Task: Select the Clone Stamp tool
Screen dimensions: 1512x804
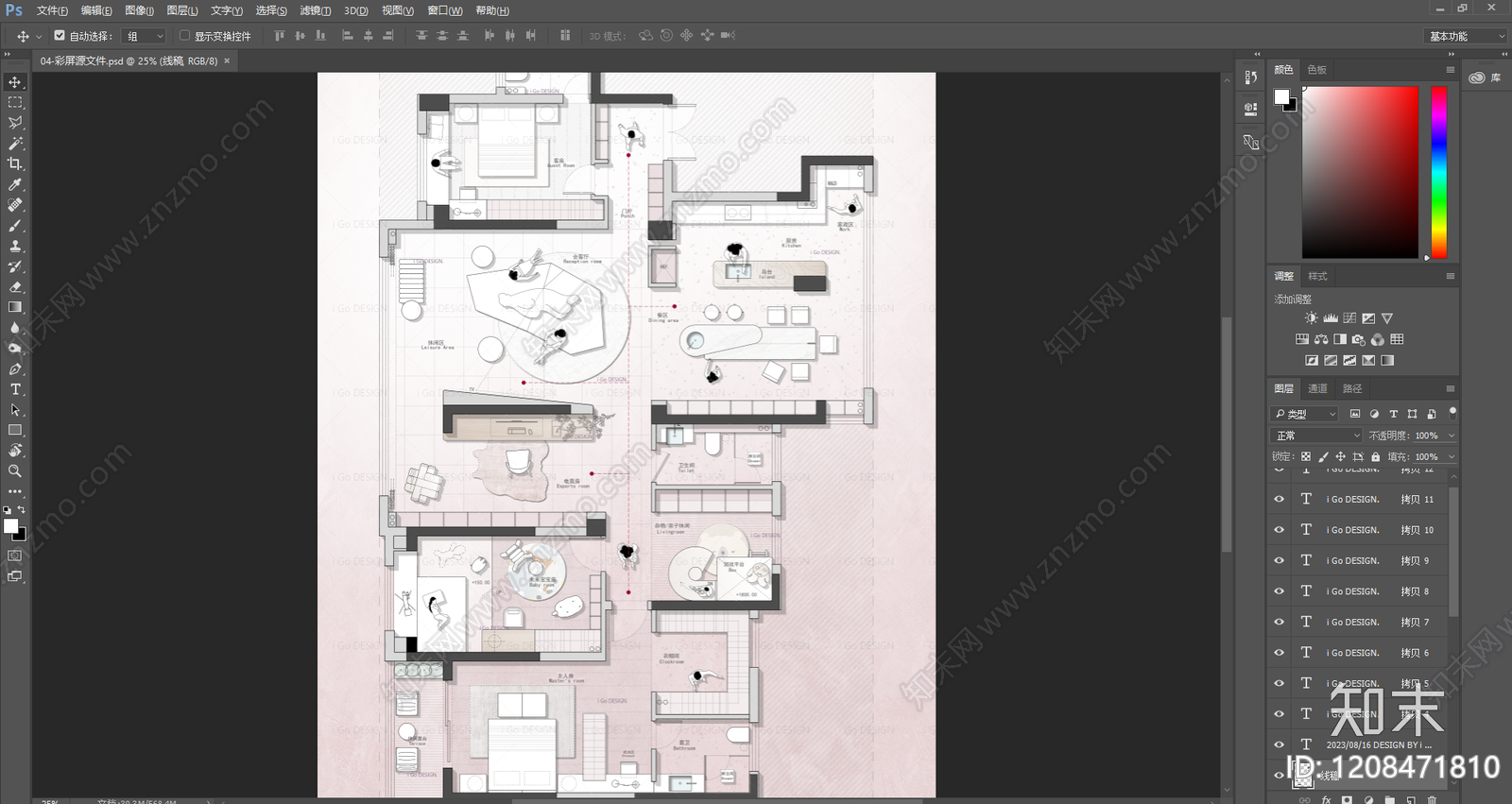Action: point(15,246)
